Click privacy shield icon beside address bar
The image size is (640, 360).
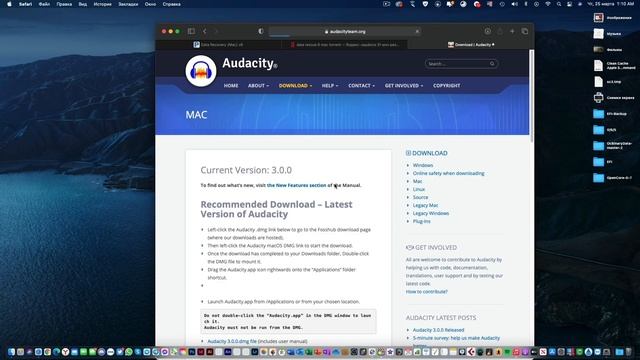tap(261, 31)
